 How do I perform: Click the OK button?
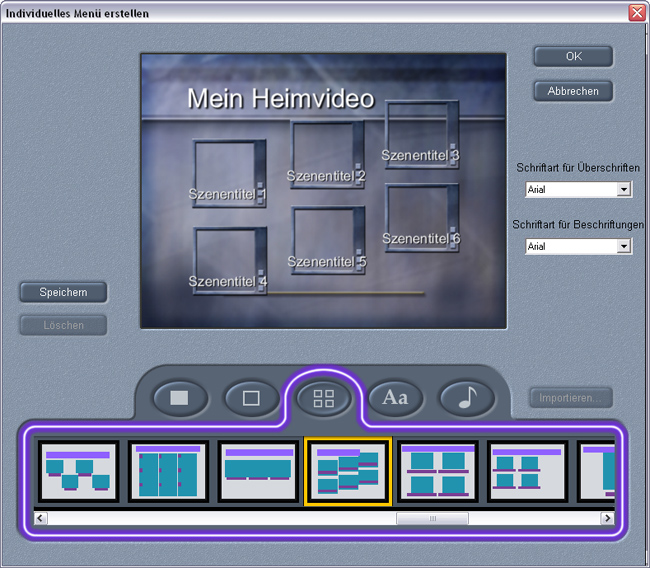tap(573, 57)
